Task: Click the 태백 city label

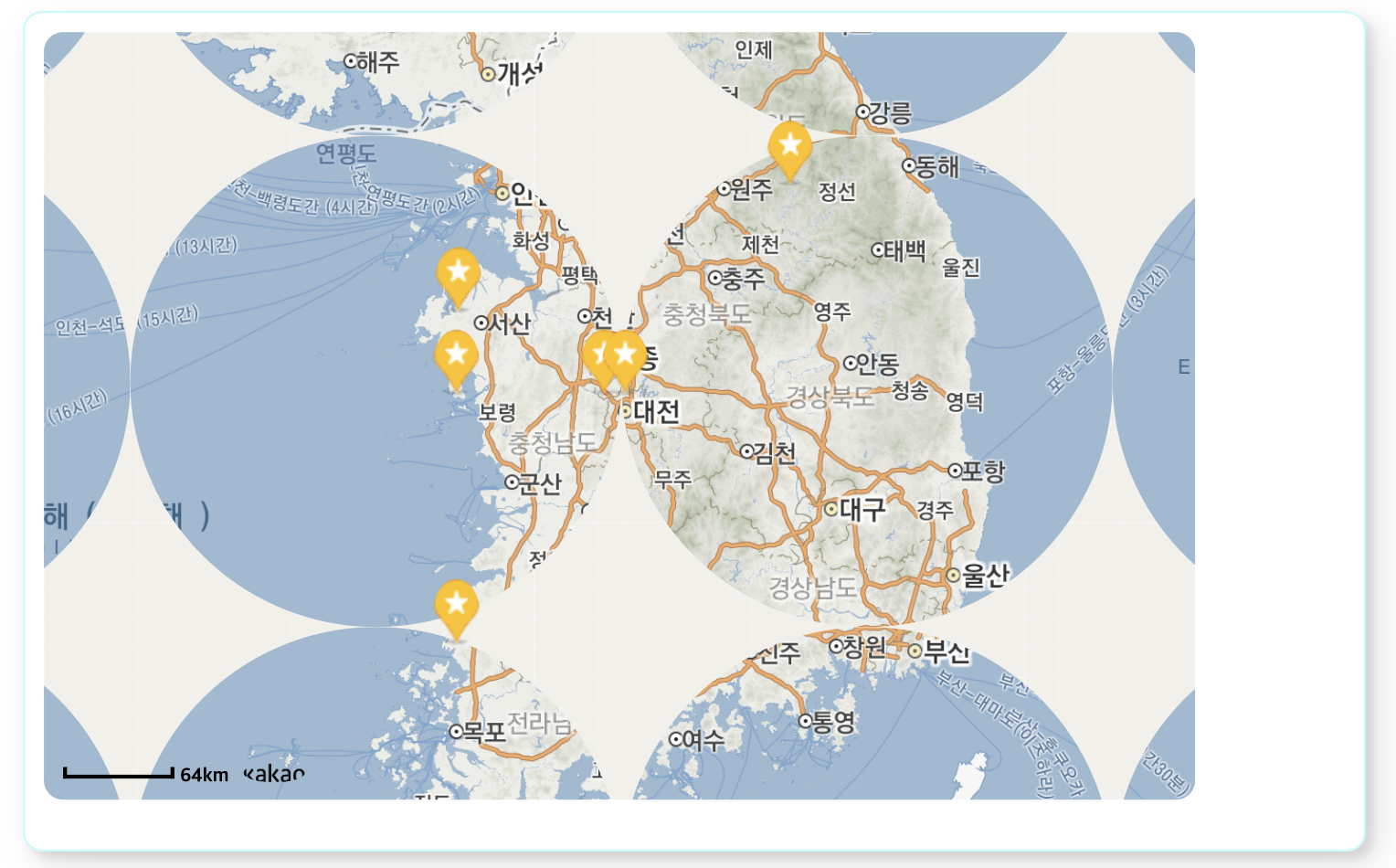Action: pyautogui.click(x=905, y=250)
